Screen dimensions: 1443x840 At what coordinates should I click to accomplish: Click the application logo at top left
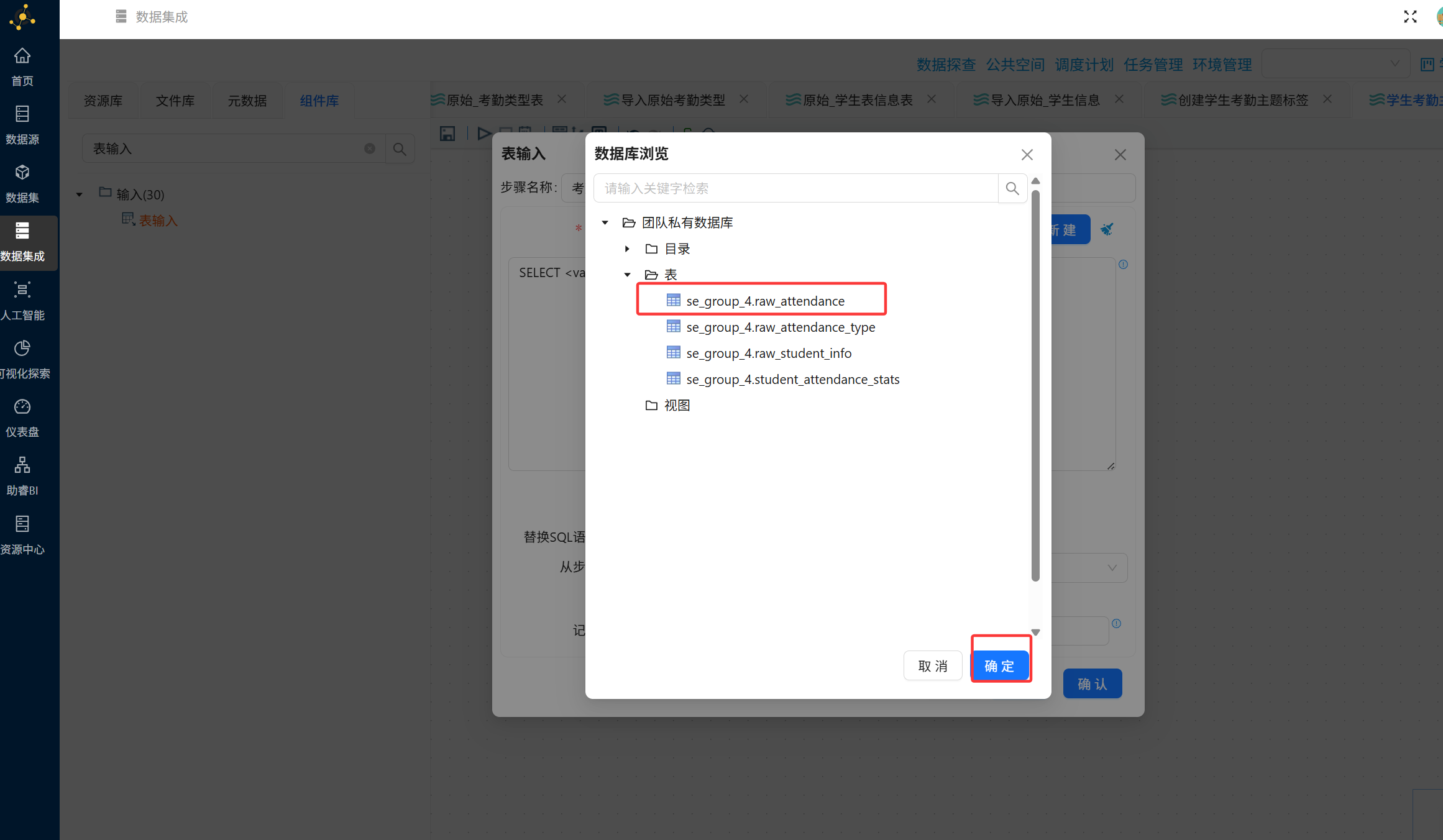pos(22,17)
